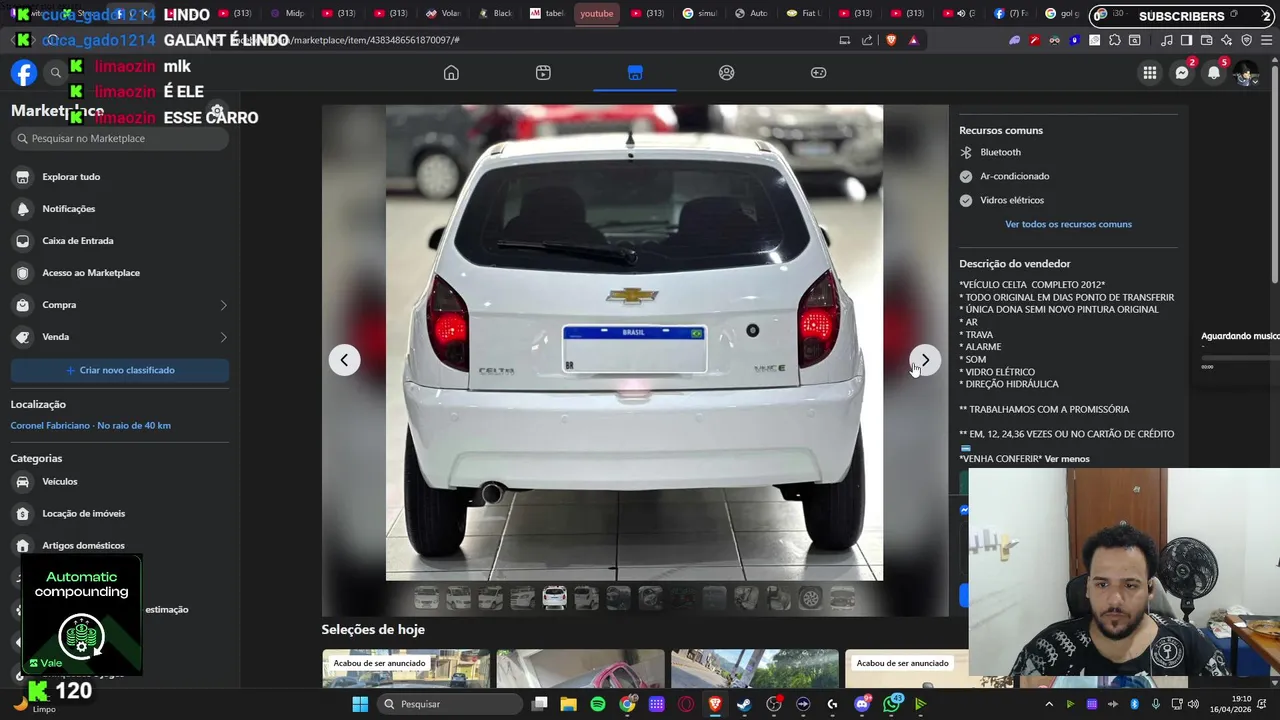Switch to the Fiat browser tab
1280x720 pixels.
point(804,14)
